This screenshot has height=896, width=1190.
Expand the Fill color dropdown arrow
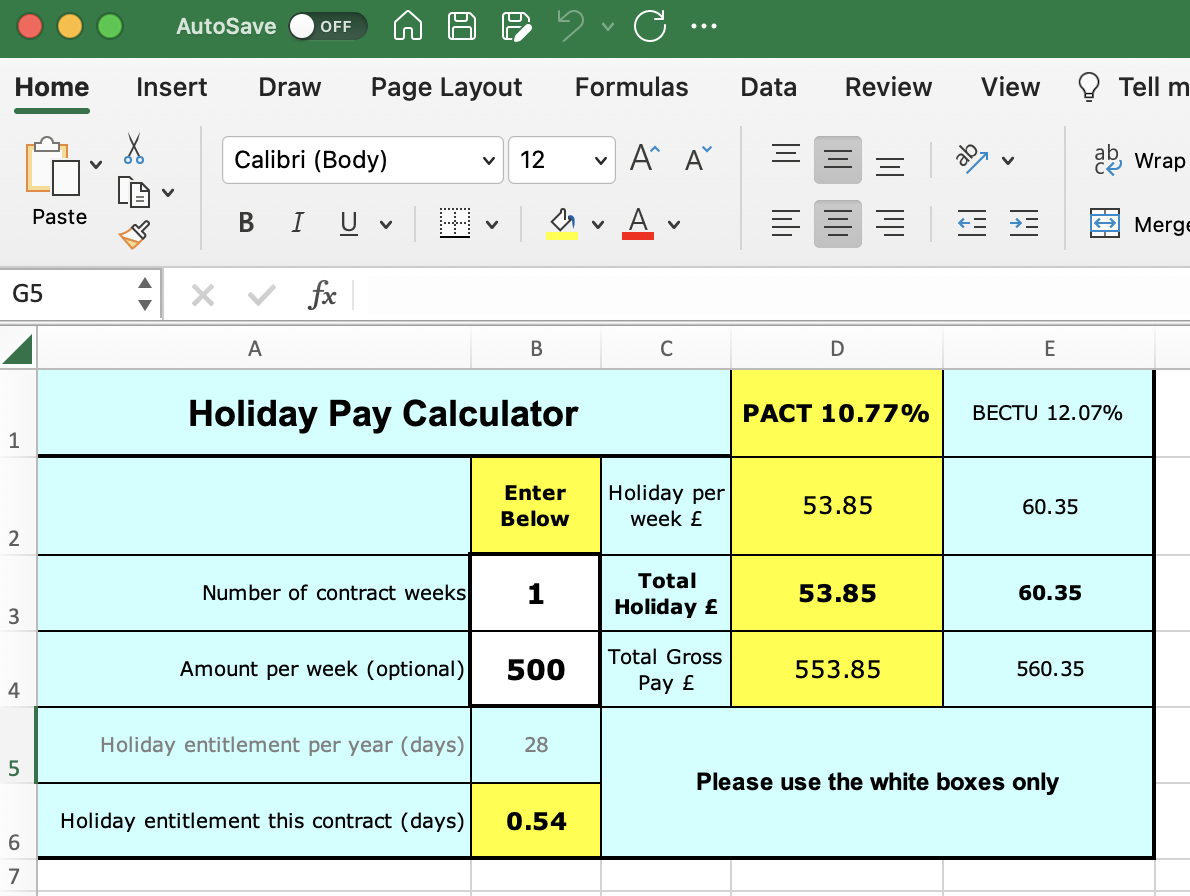coord(598,225)
